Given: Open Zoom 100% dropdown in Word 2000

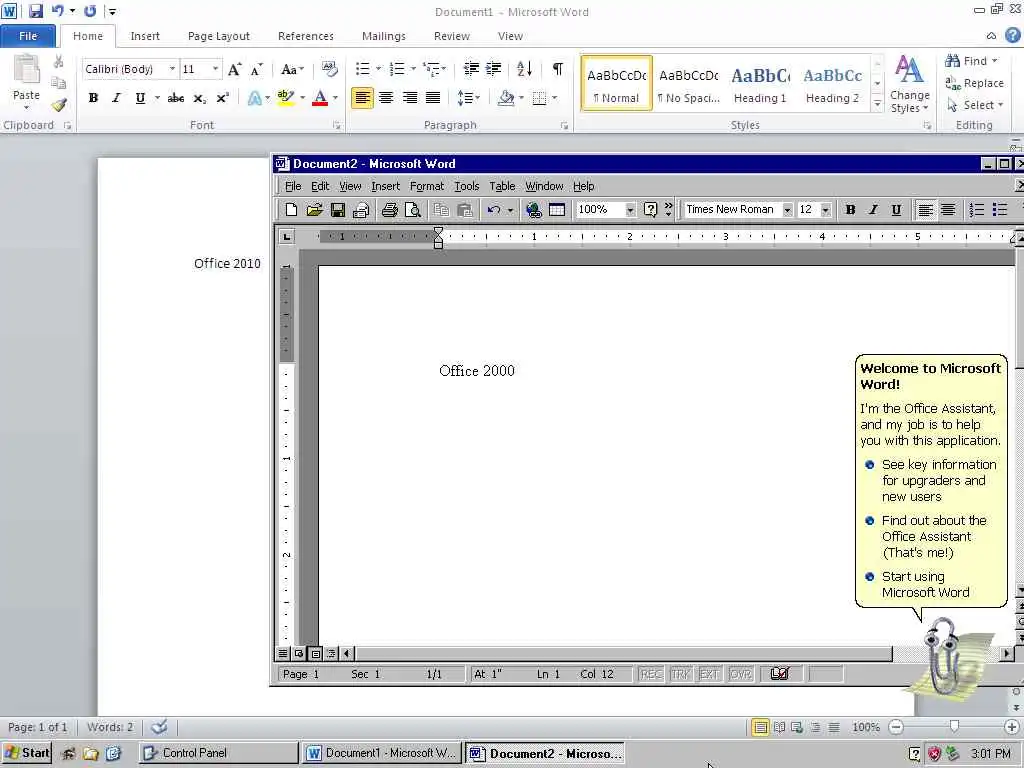Looking at the screenshot, I should point(630,210).
